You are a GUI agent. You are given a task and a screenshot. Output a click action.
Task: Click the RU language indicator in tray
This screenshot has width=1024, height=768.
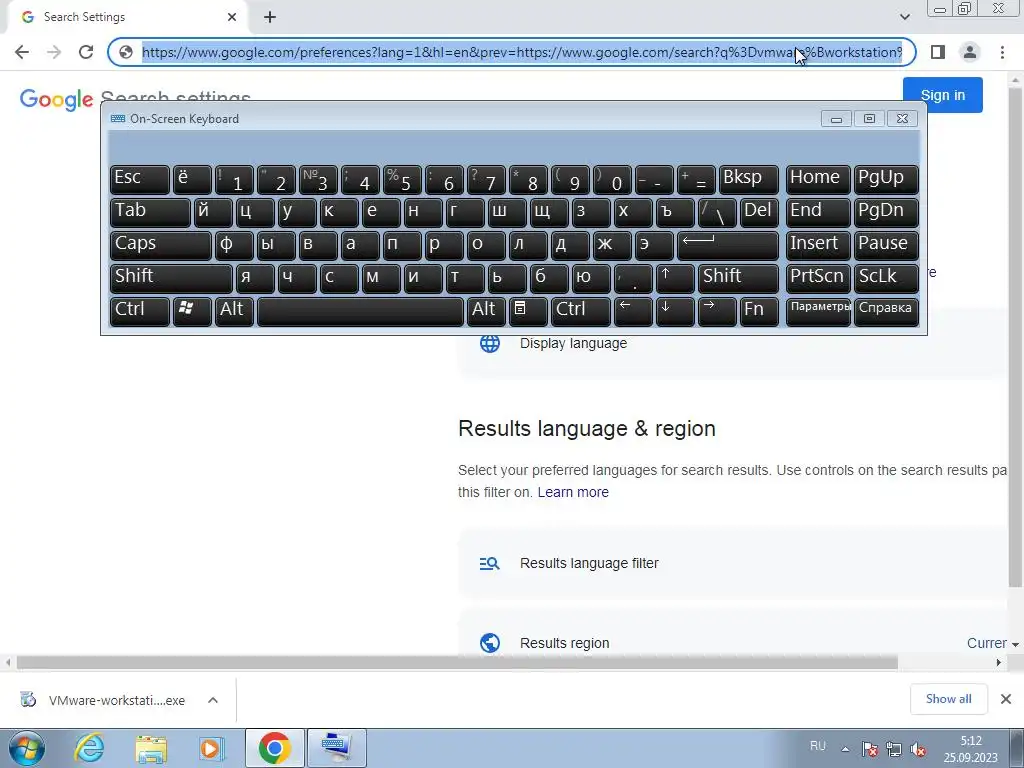[x=818, y=746]
